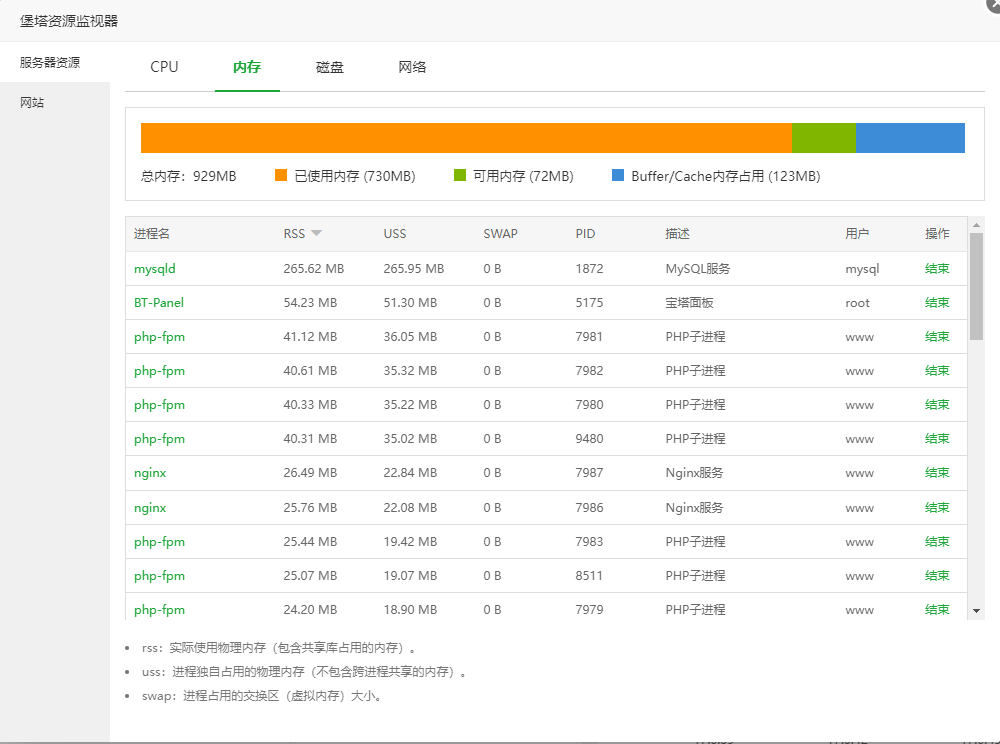
Task: Click the green segment of memory bar
Action: click(823, 138)
